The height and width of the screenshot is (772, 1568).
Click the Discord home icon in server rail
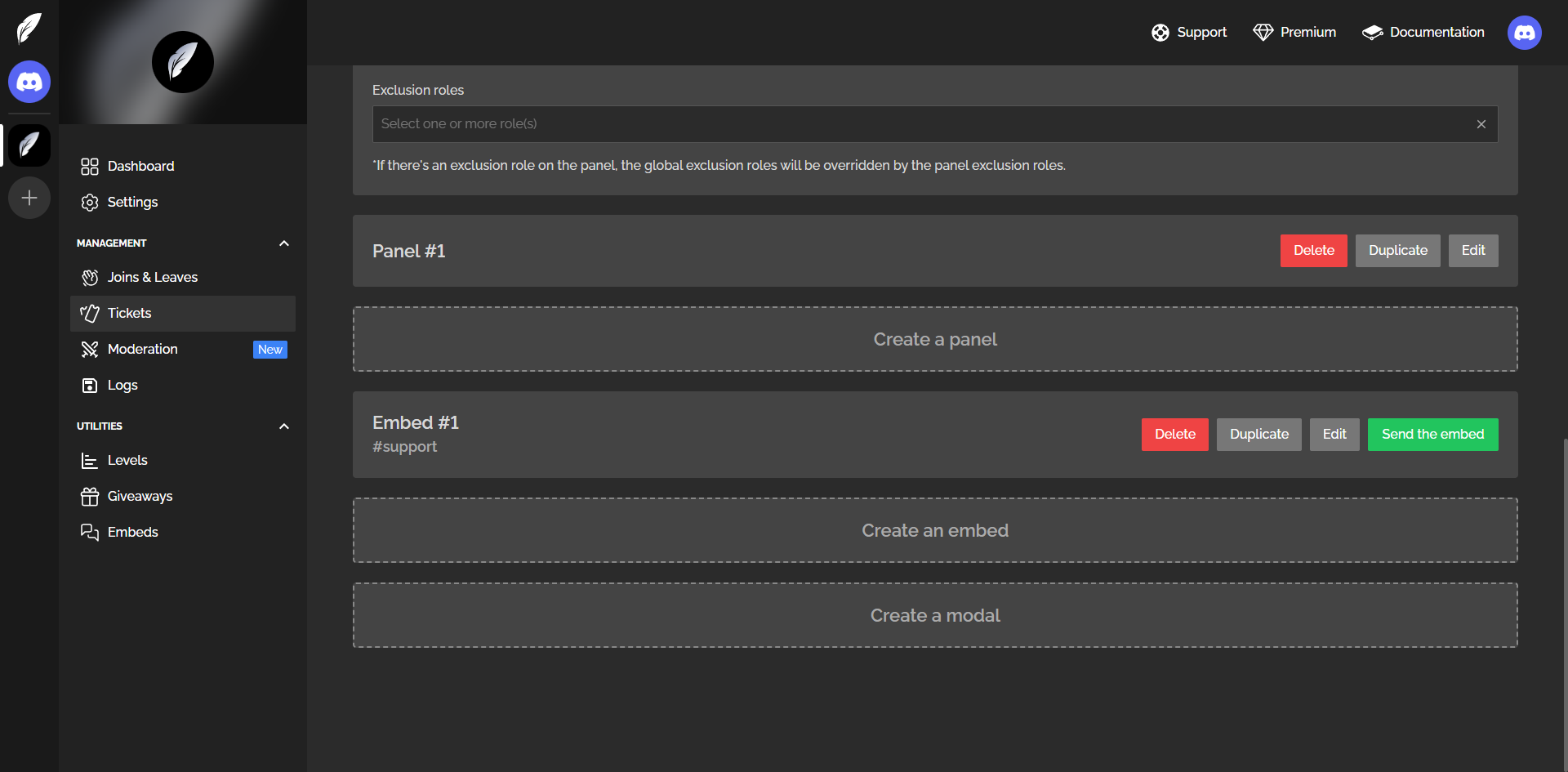(x=29, y=82)
